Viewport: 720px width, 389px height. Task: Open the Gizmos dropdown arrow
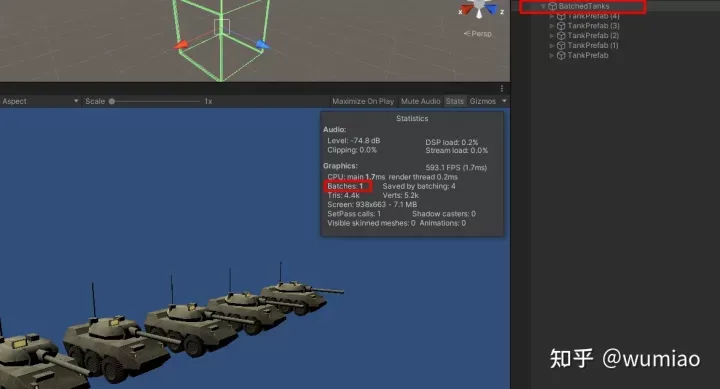tap(504, 101)
